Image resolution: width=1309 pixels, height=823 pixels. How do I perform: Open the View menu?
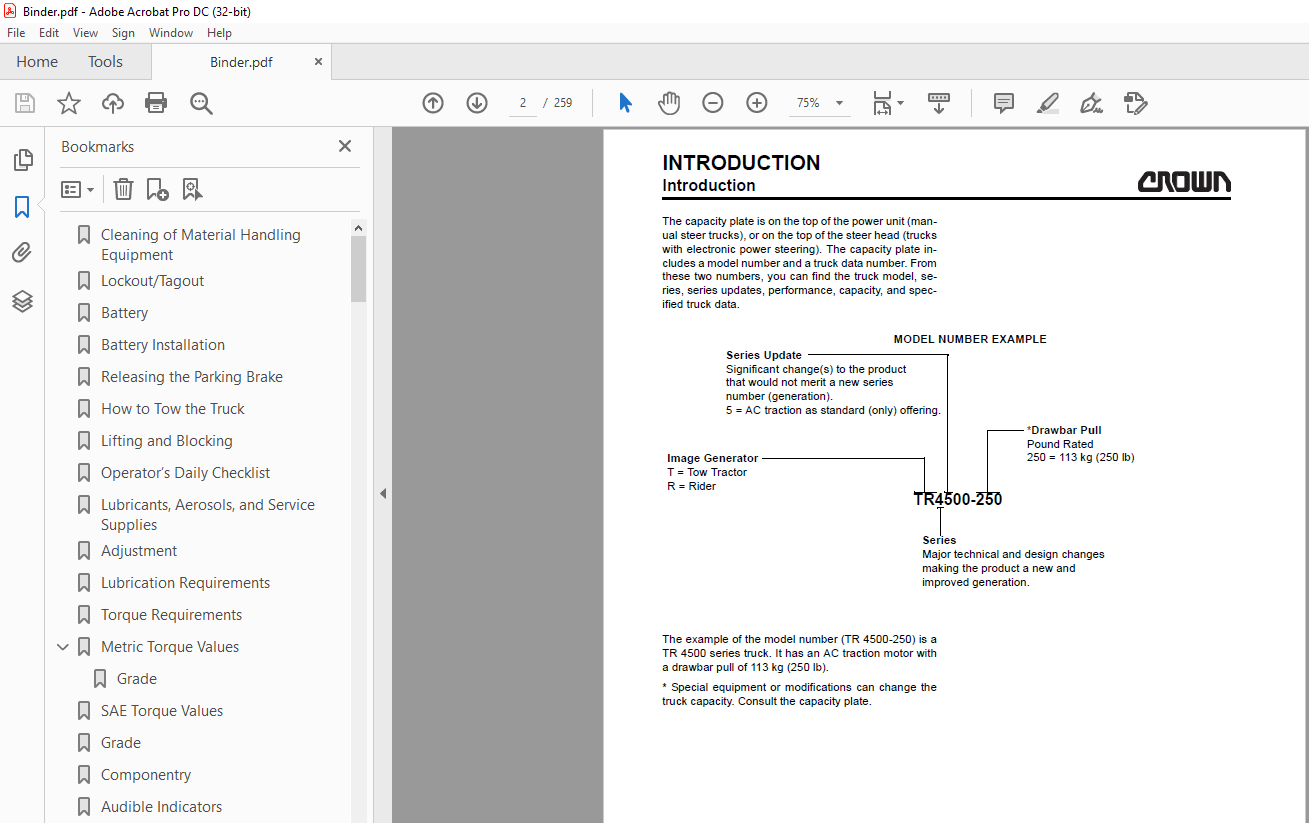(85, 33)
